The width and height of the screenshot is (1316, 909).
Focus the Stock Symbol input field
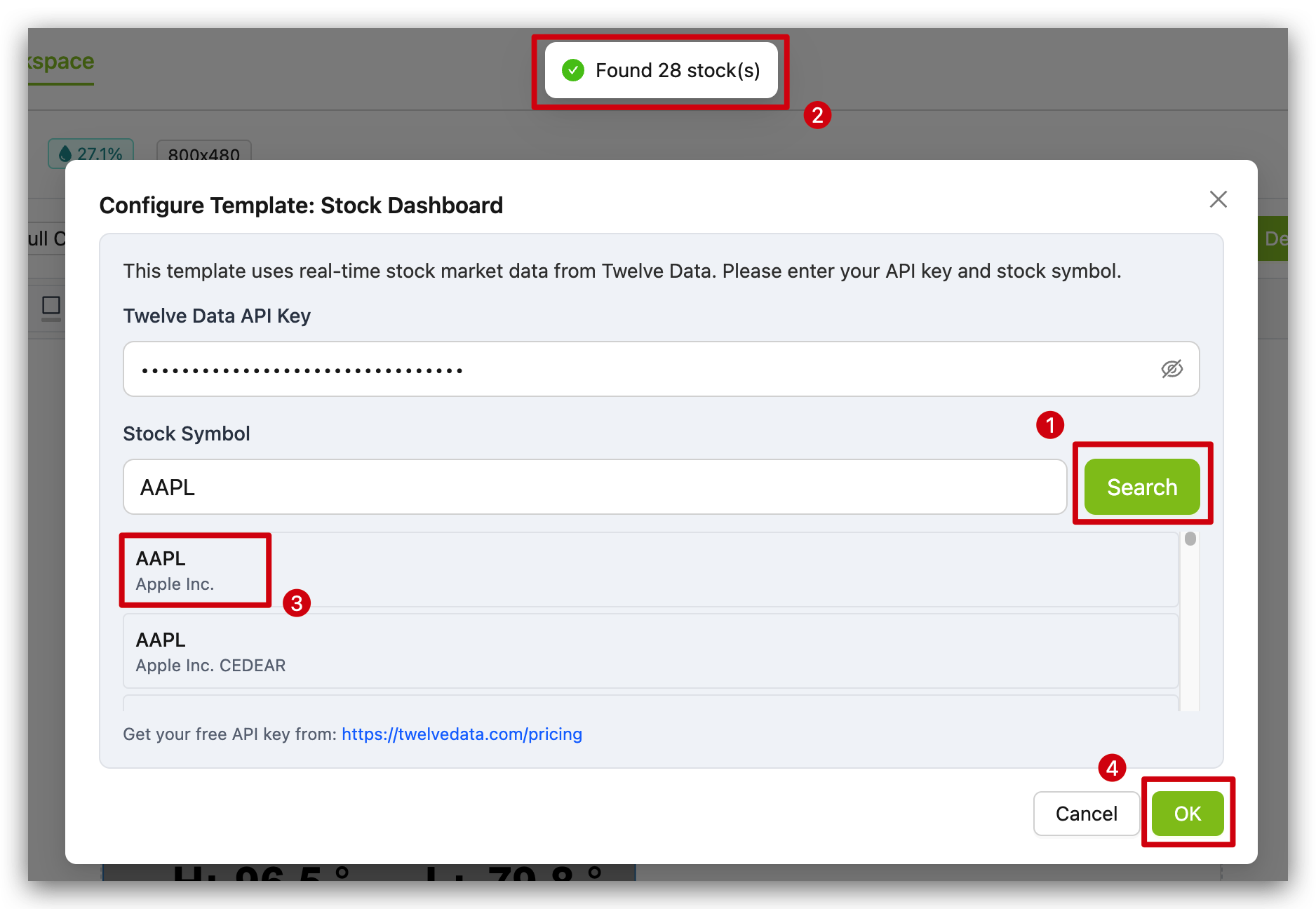595,487
